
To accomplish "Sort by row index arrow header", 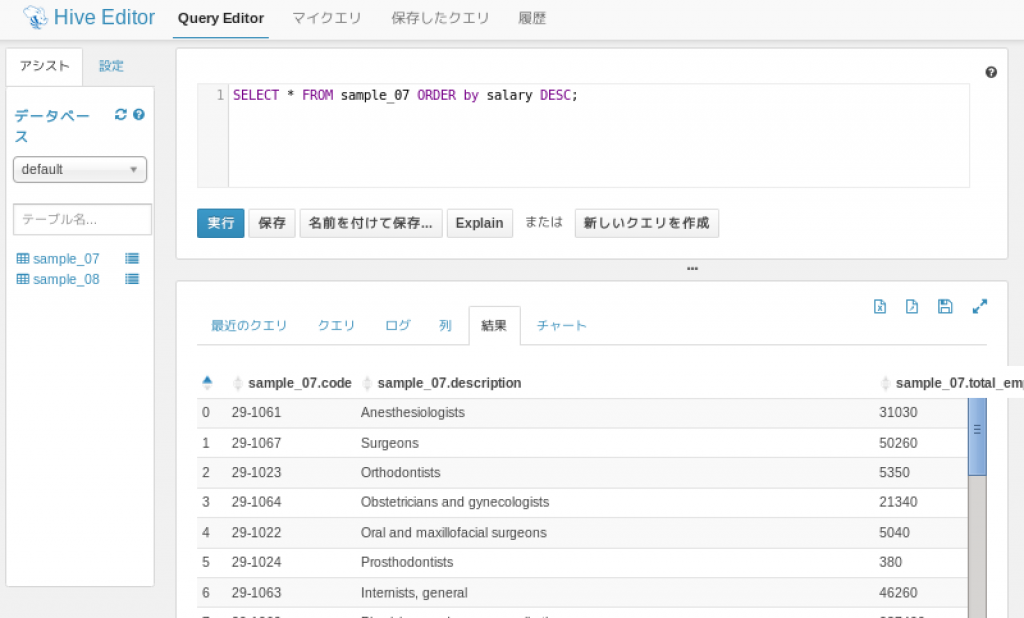I will coord(207,383).
